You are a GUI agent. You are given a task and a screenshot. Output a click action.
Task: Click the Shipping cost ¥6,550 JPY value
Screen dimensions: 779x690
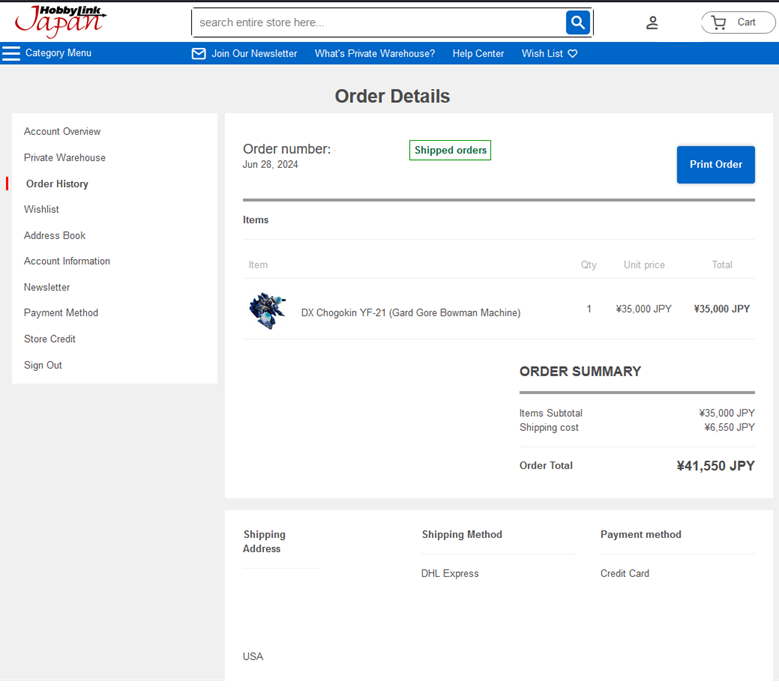729,427
